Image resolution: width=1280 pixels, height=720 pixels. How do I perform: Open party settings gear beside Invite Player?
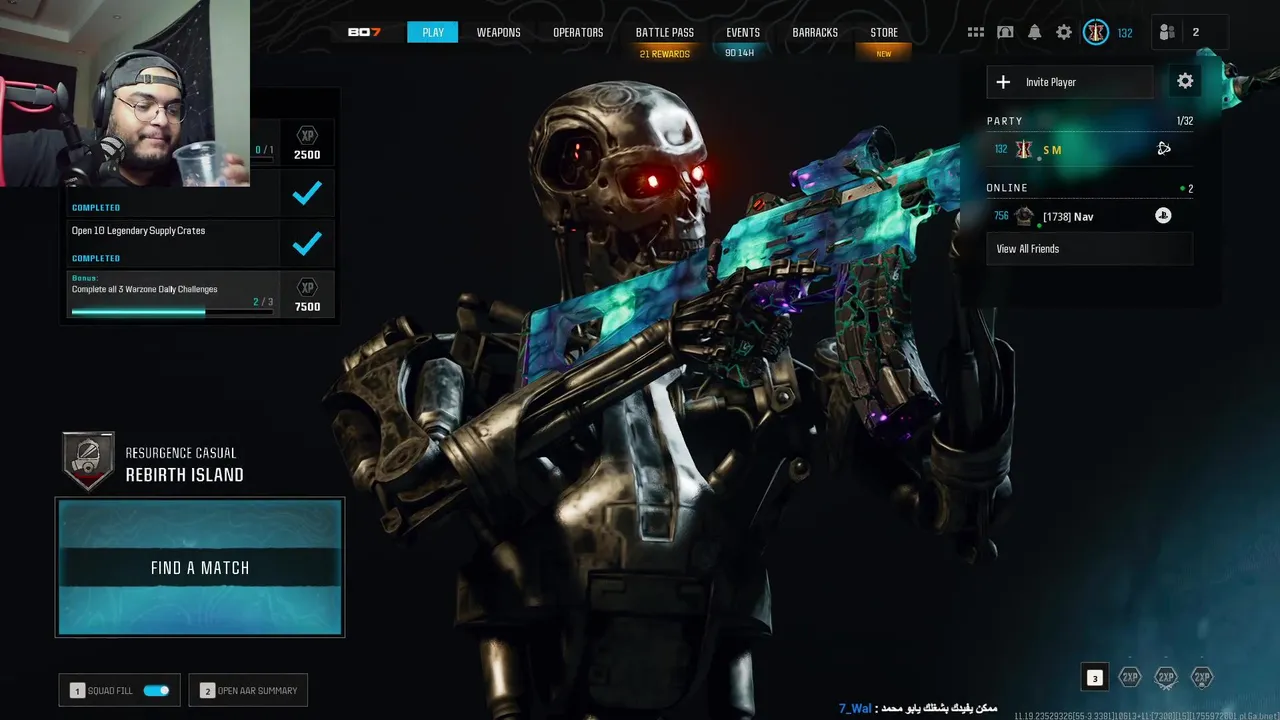(1185, 82)
